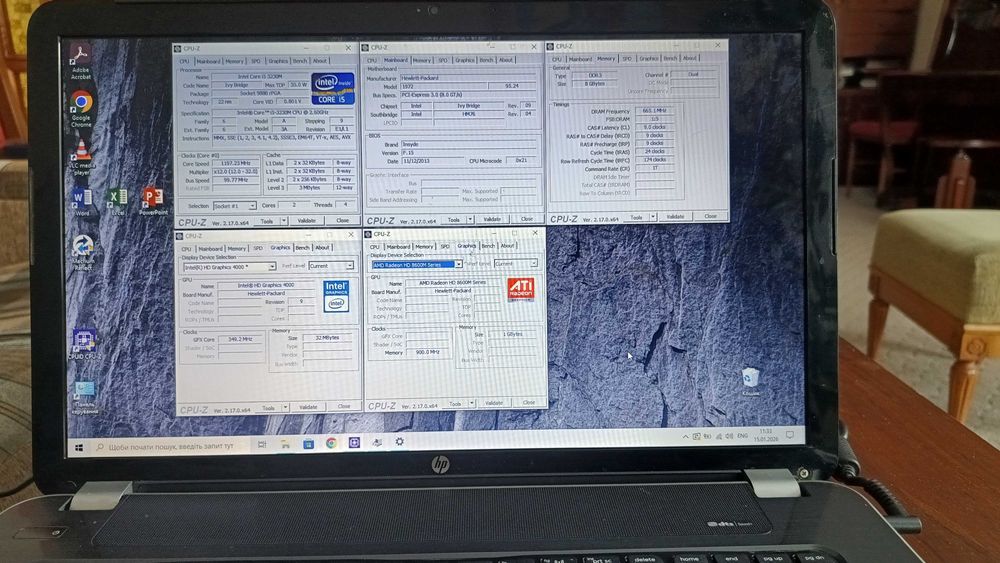Launch Google Chrome from the desktop
The height and width of the screenshot is (563, 1000).
pos(81,109)
